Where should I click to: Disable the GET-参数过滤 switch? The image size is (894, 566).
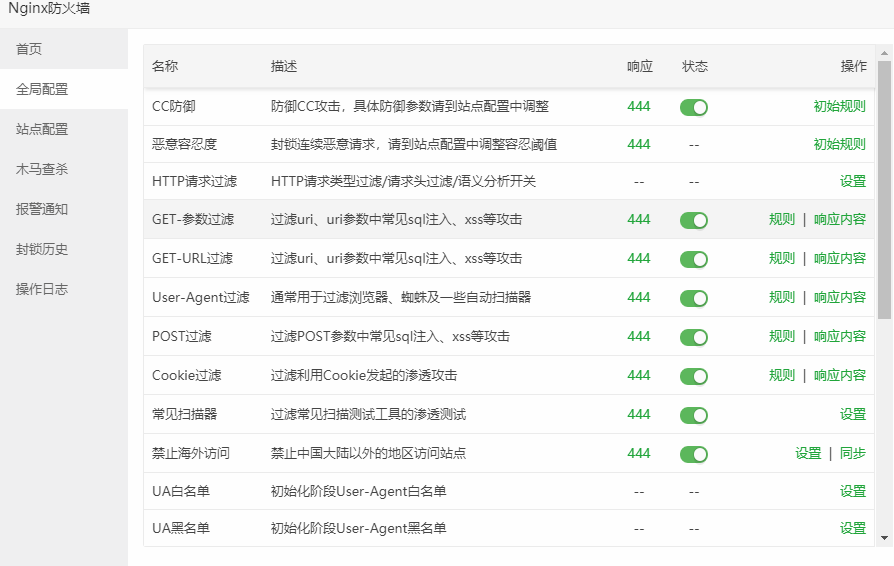coord(693,220)
